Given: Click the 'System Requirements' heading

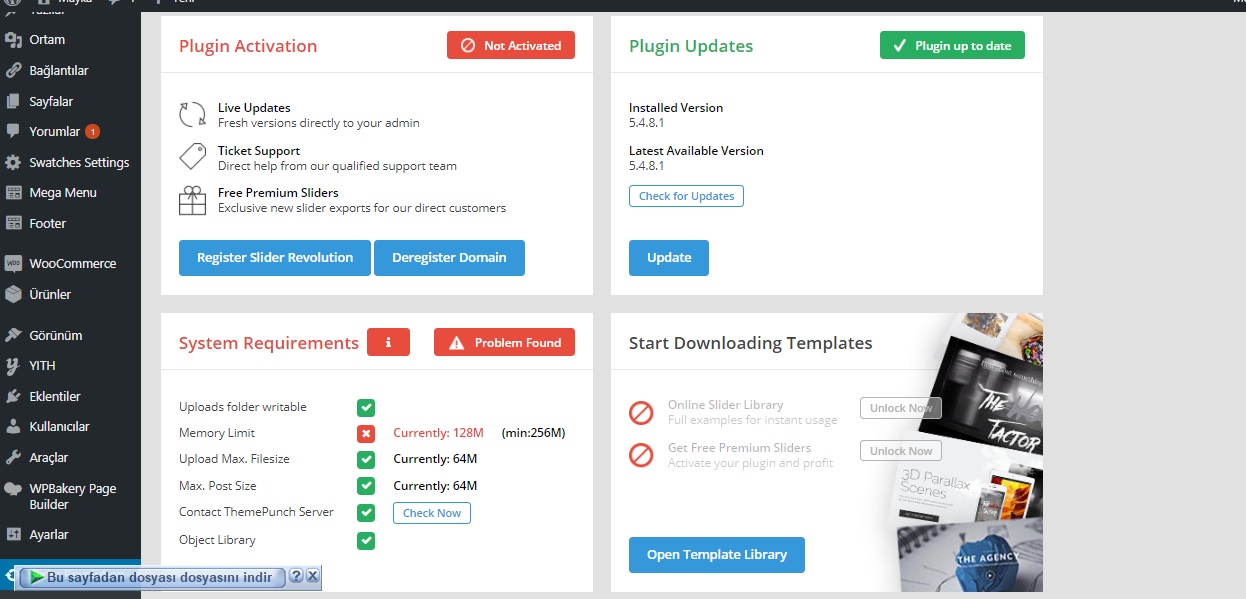Looking at the screenshot, I should (x=269, y=343).
